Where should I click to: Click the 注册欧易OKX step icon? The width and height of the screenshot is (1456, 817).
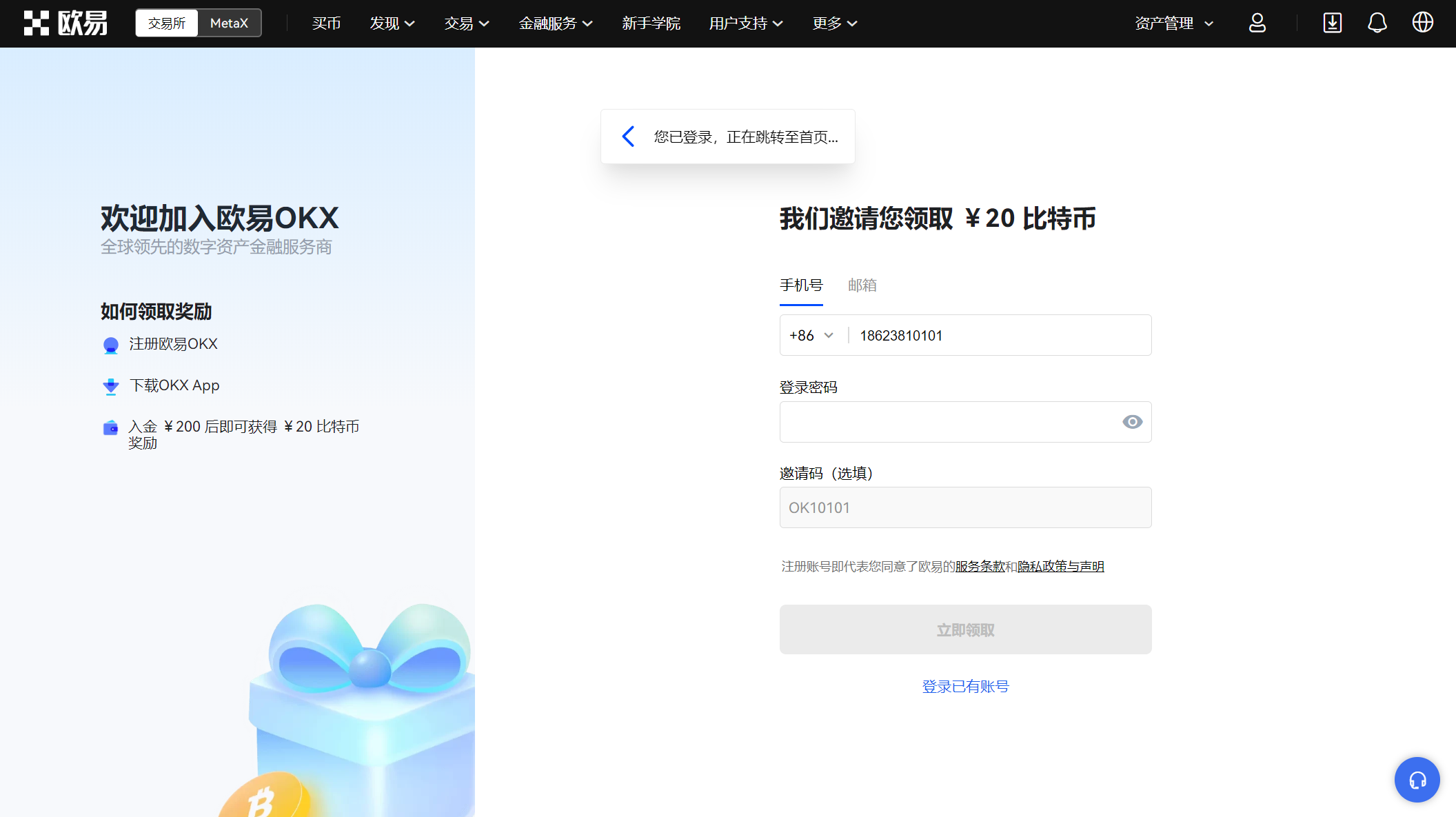[110, 345]
